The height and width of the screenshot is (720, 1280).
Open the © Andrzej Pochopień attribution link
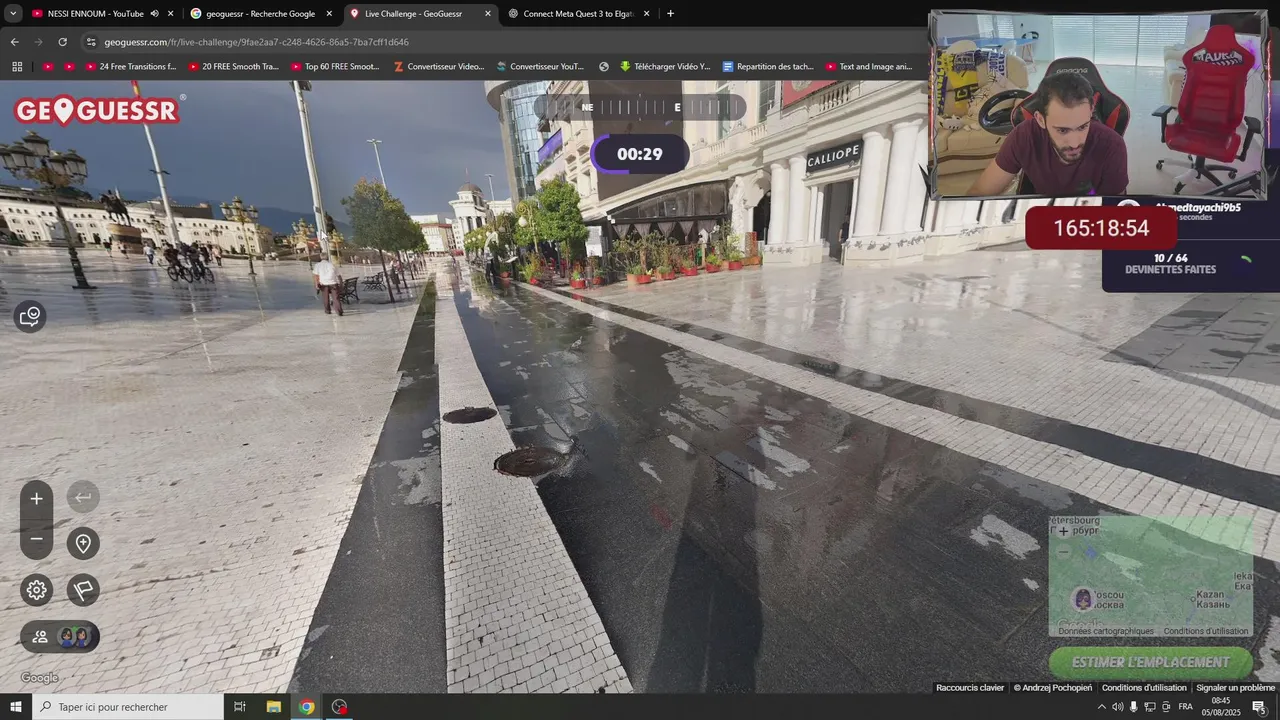(1053, 687)
